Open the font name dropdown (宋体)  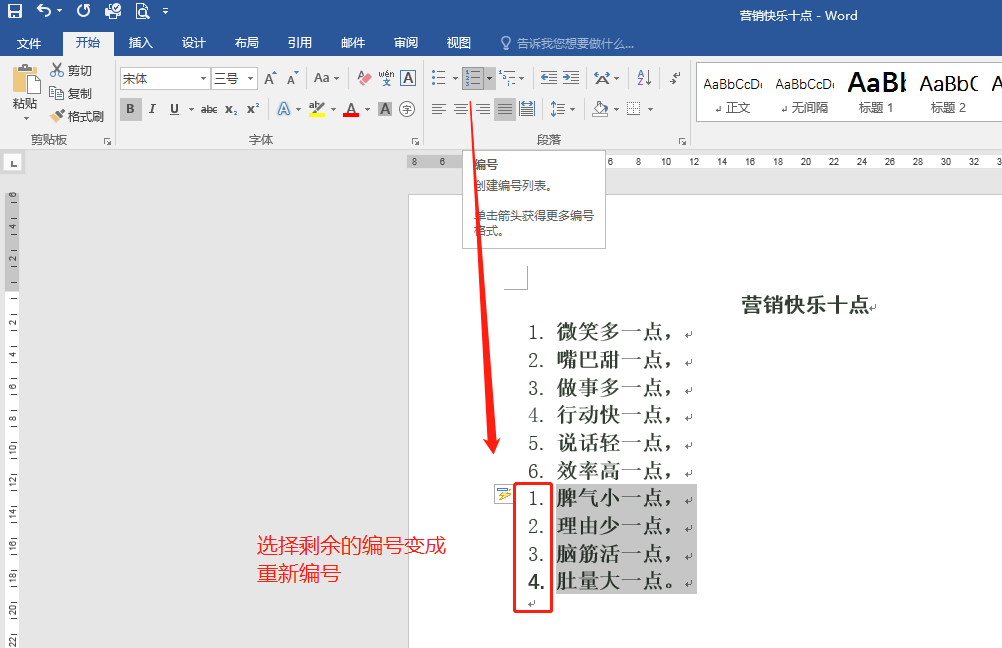click(203, 78)
